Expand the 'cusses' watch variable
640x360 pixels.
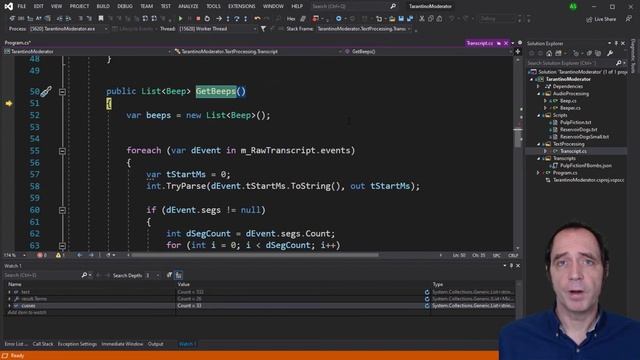9,306
